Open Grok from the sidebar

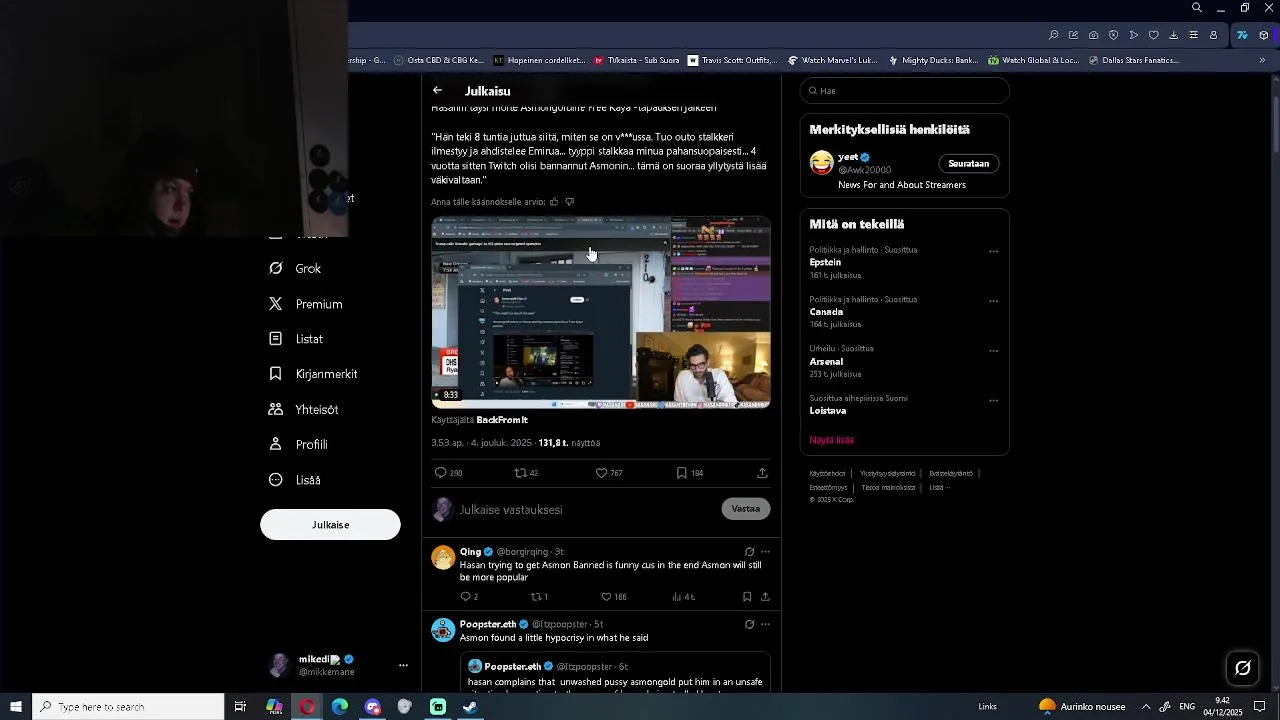pyautogui.click(x=296, y=269)
